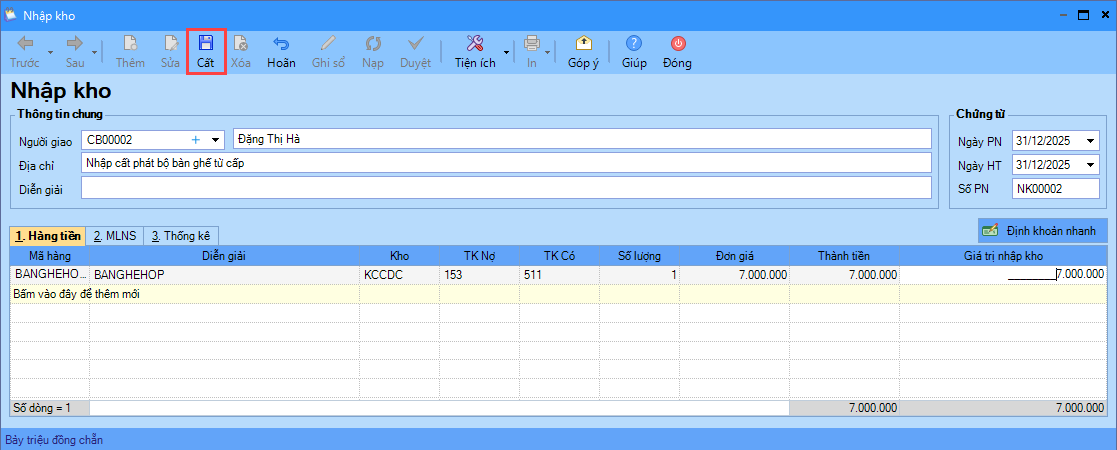Open the Ngày PN date dropdown
This screenshot has height=450, width=1117.
[x=1090, y=140]
